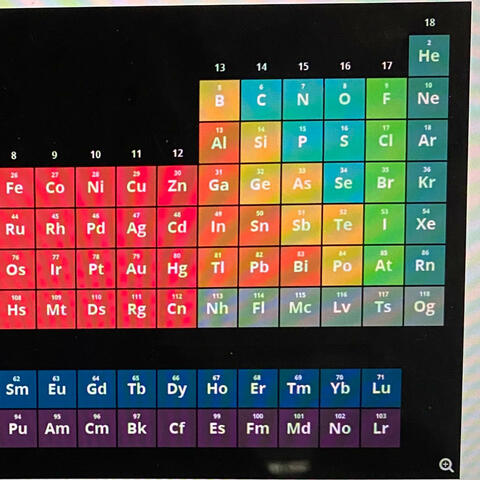Click the Iron (Fe) element tile
The height and width of the screenshot is (480, 480).
15,188
